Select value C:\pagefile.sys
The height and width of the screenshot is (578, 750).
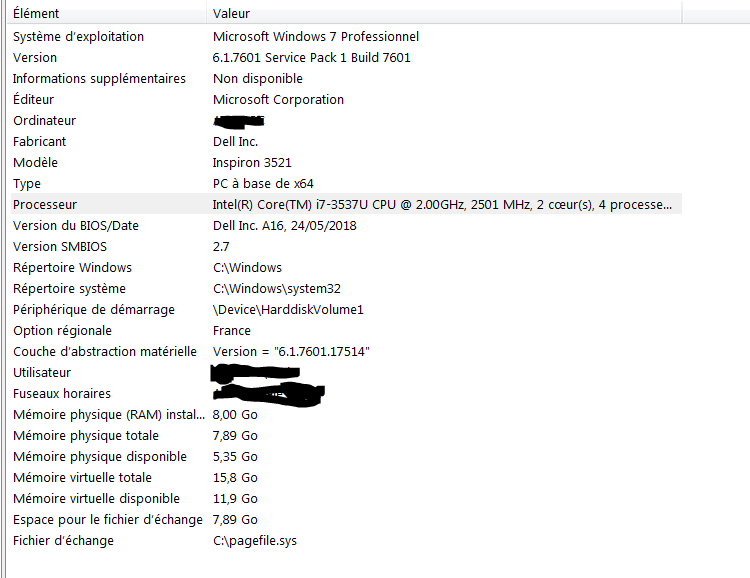[255, 541]
